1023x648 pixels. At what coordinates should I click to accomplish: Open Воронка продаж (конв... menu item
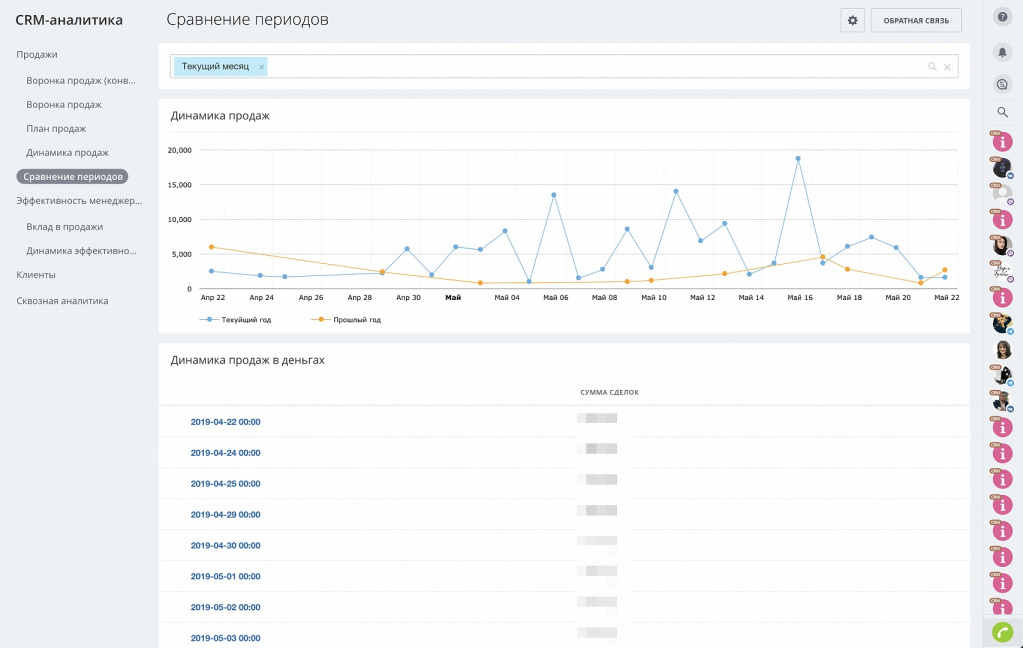[x=81, y=81]
